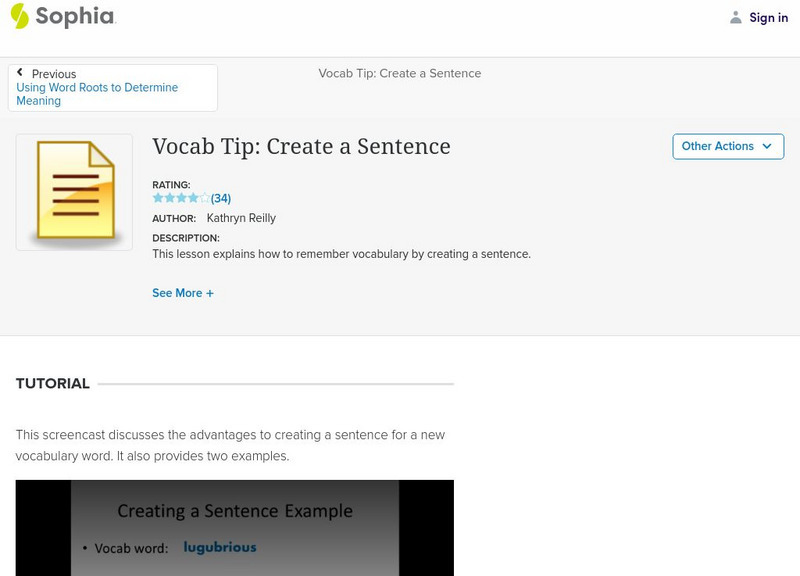The image size is (800, 576).
Task: Open the Other Actions dropdown
Action: (x=727, y=146)
